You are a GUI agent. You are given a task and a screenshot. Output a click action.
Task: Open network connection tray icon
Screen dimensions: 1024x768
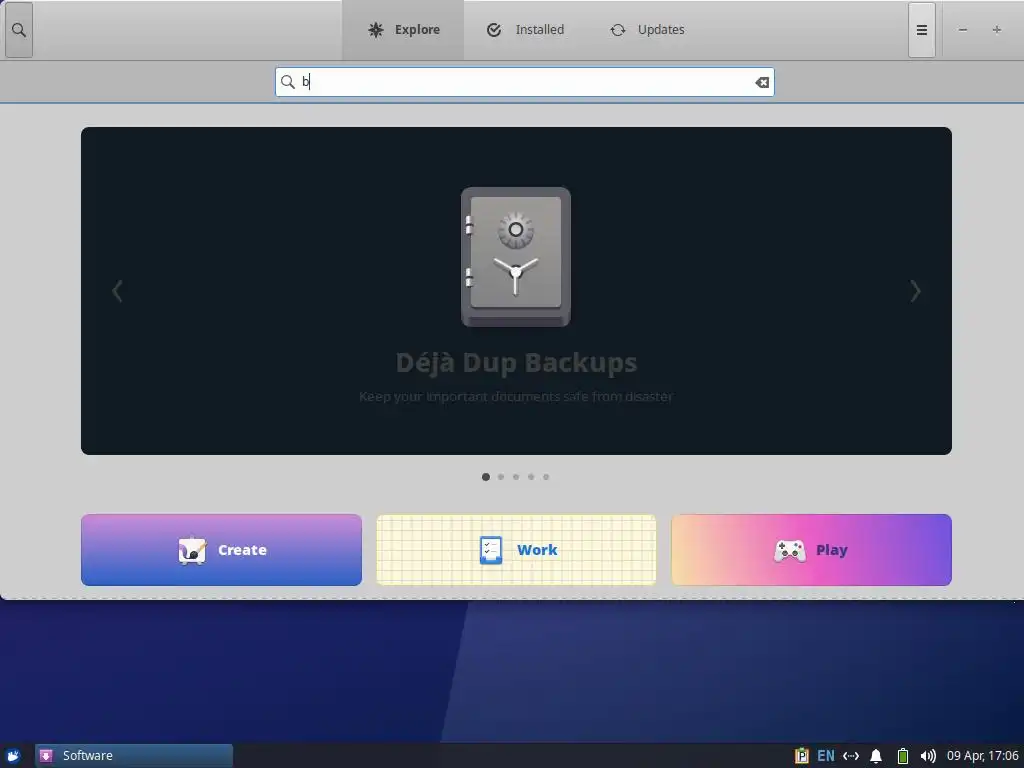click(x=851, y=756)
